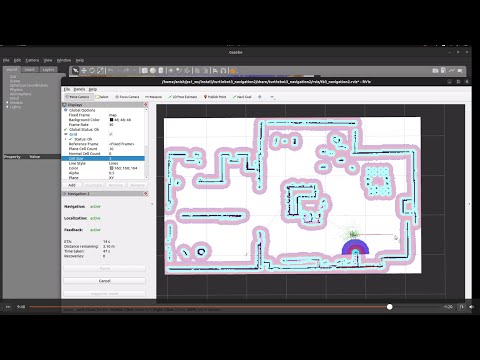Open the Gazebo plot chart icon

452,70
